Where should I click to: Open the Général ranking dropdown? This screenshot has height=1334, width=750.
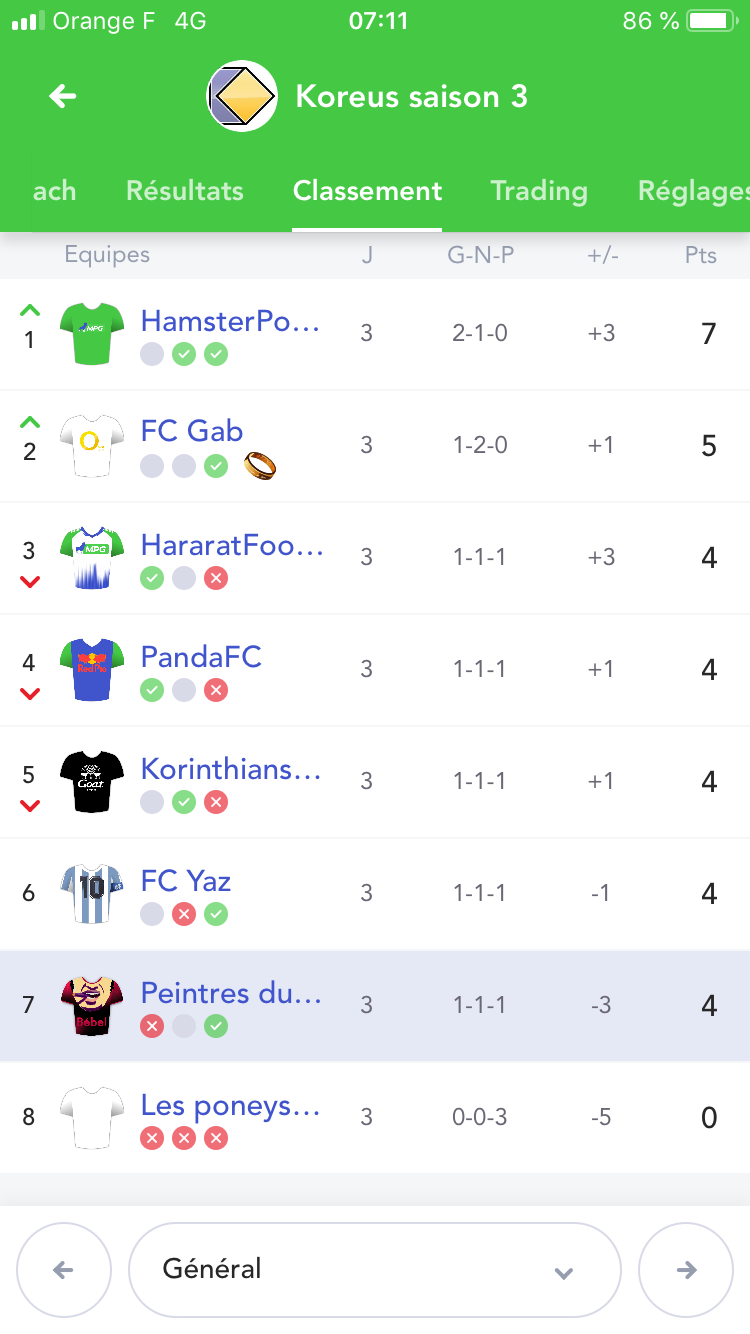coord(374,1270)
